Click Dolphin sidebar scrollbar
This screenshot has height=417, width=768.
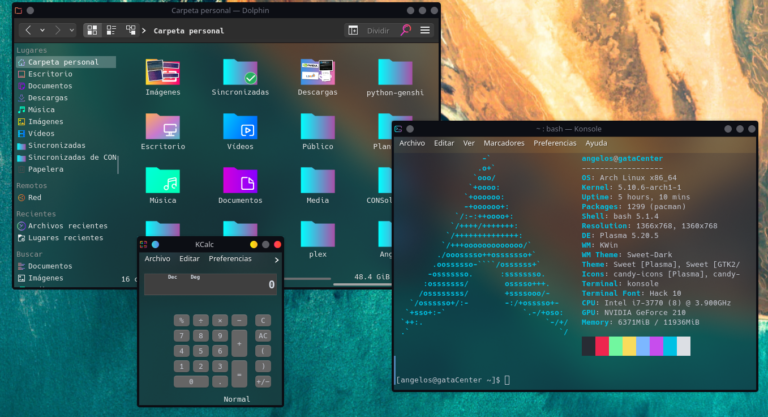point(118,164)
